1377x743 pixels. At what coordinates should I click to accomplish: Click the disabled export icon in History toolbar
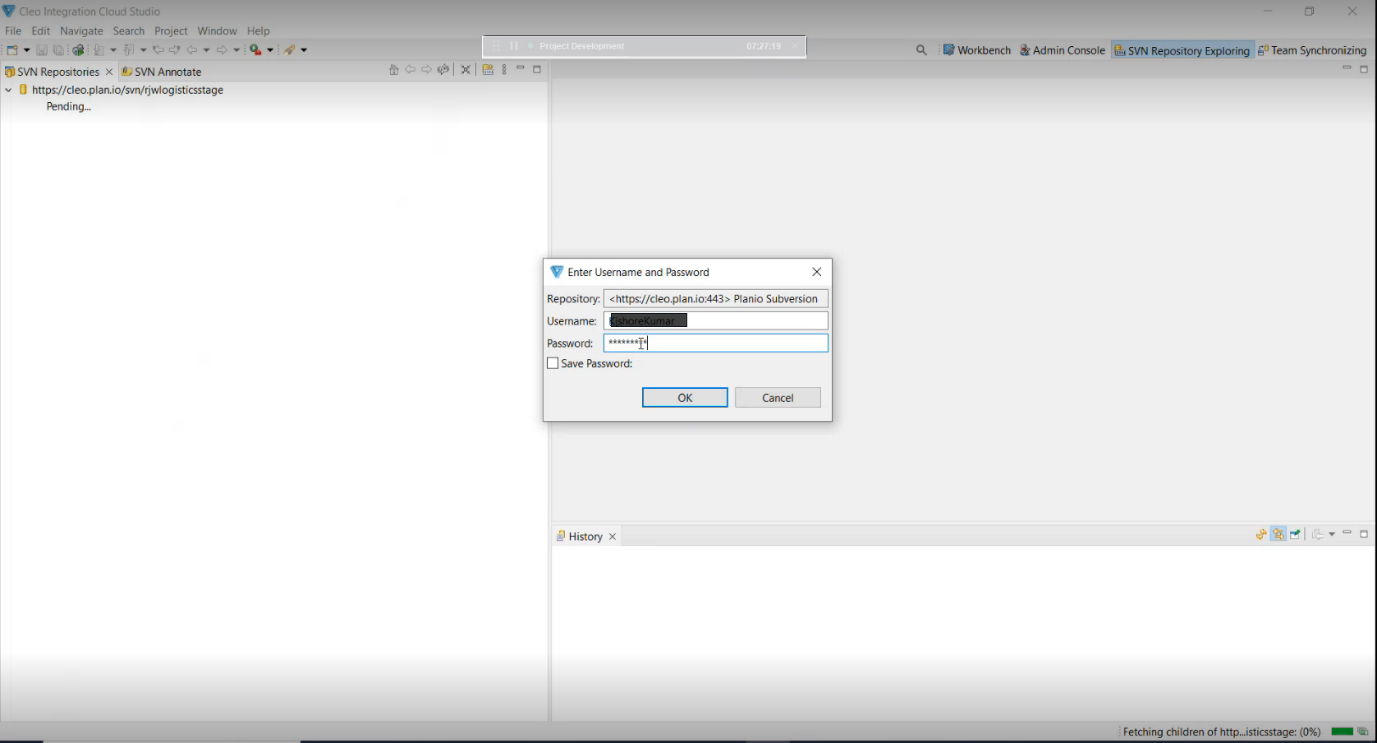click(x=1318, y=535)
